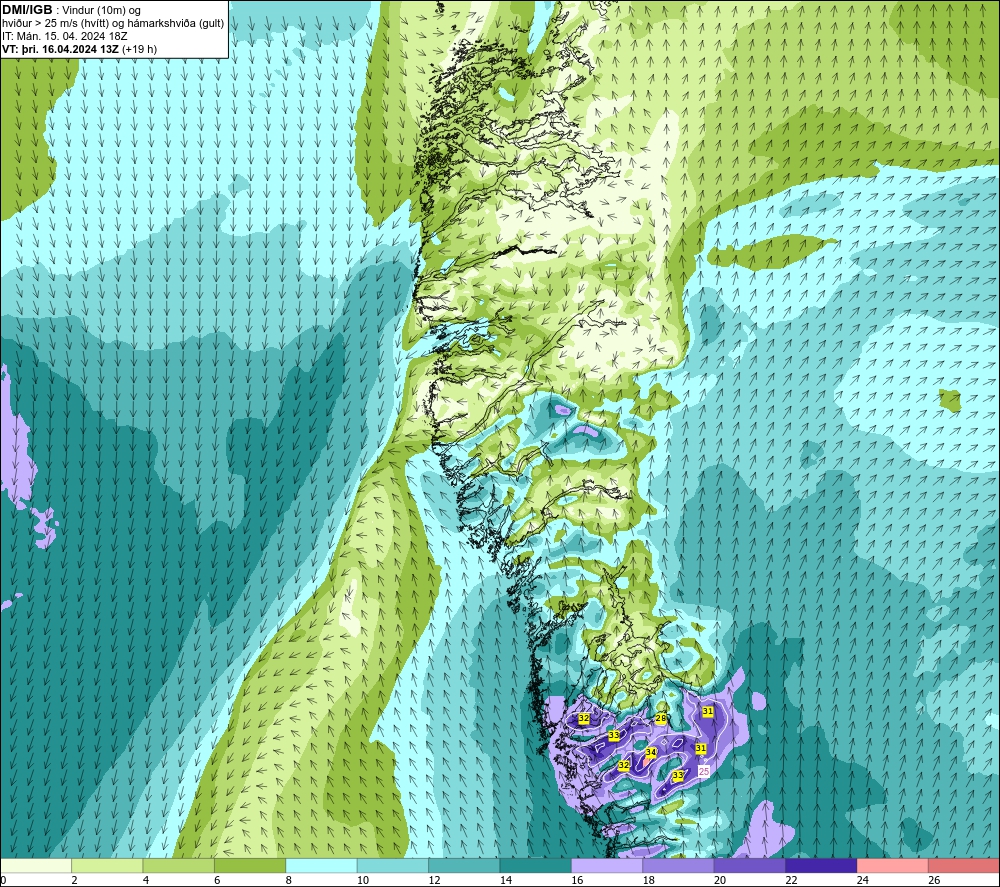This screenshot has width=1000, height=887.
Task: Click the scale number 20 on the legend
Action: (x=720, y=880)
